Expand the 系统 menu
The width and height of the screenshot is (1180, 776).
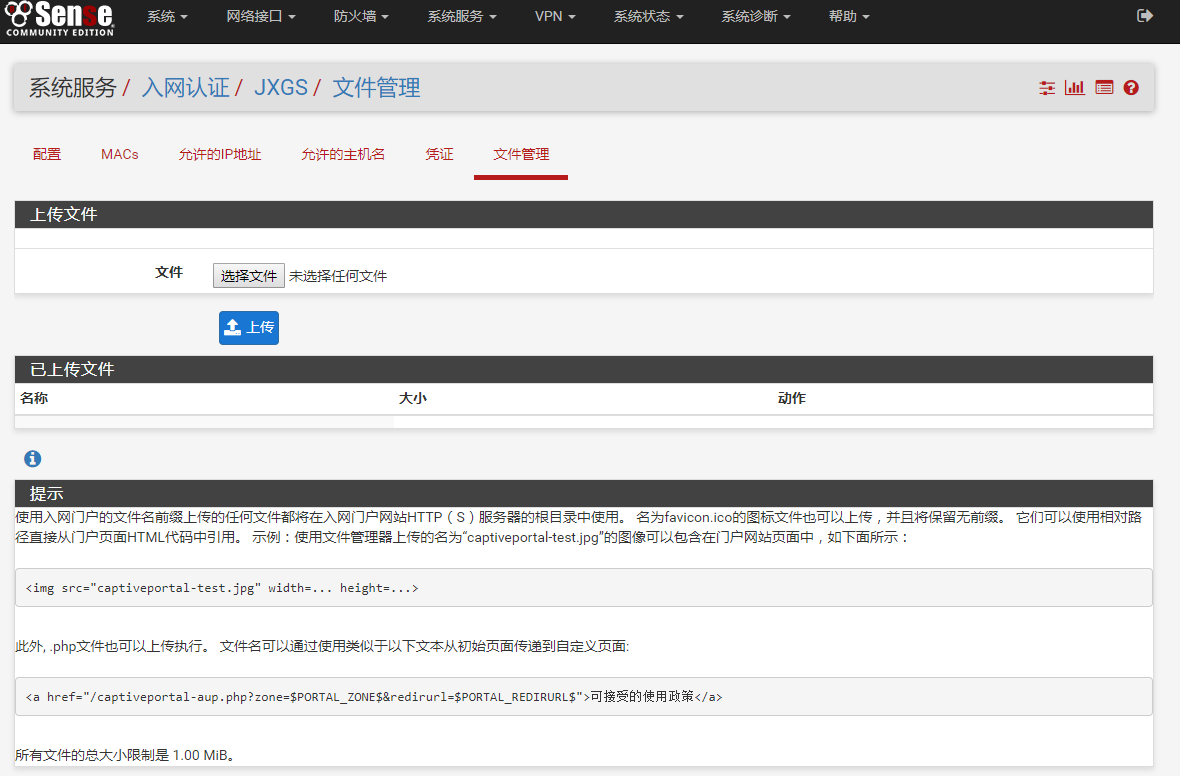point(167,17)
